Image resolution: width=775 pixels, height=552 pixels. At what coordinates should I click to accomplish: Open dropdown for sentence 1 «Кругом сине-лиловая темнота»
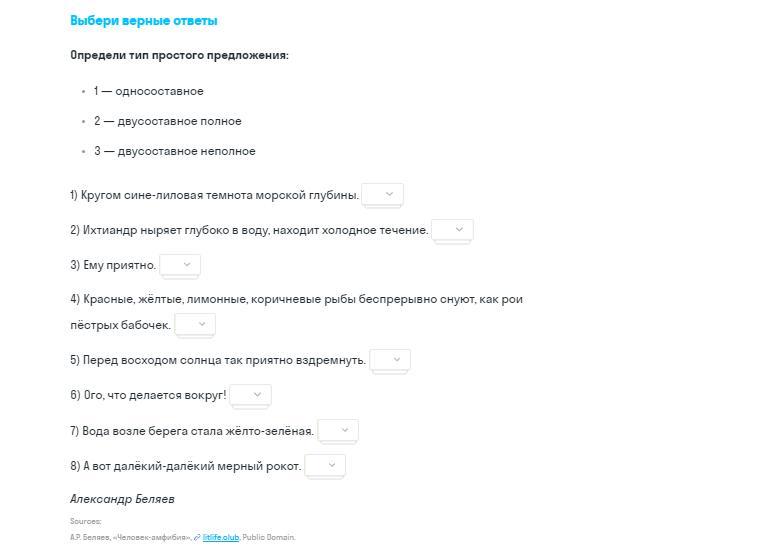tap(382, 195)
